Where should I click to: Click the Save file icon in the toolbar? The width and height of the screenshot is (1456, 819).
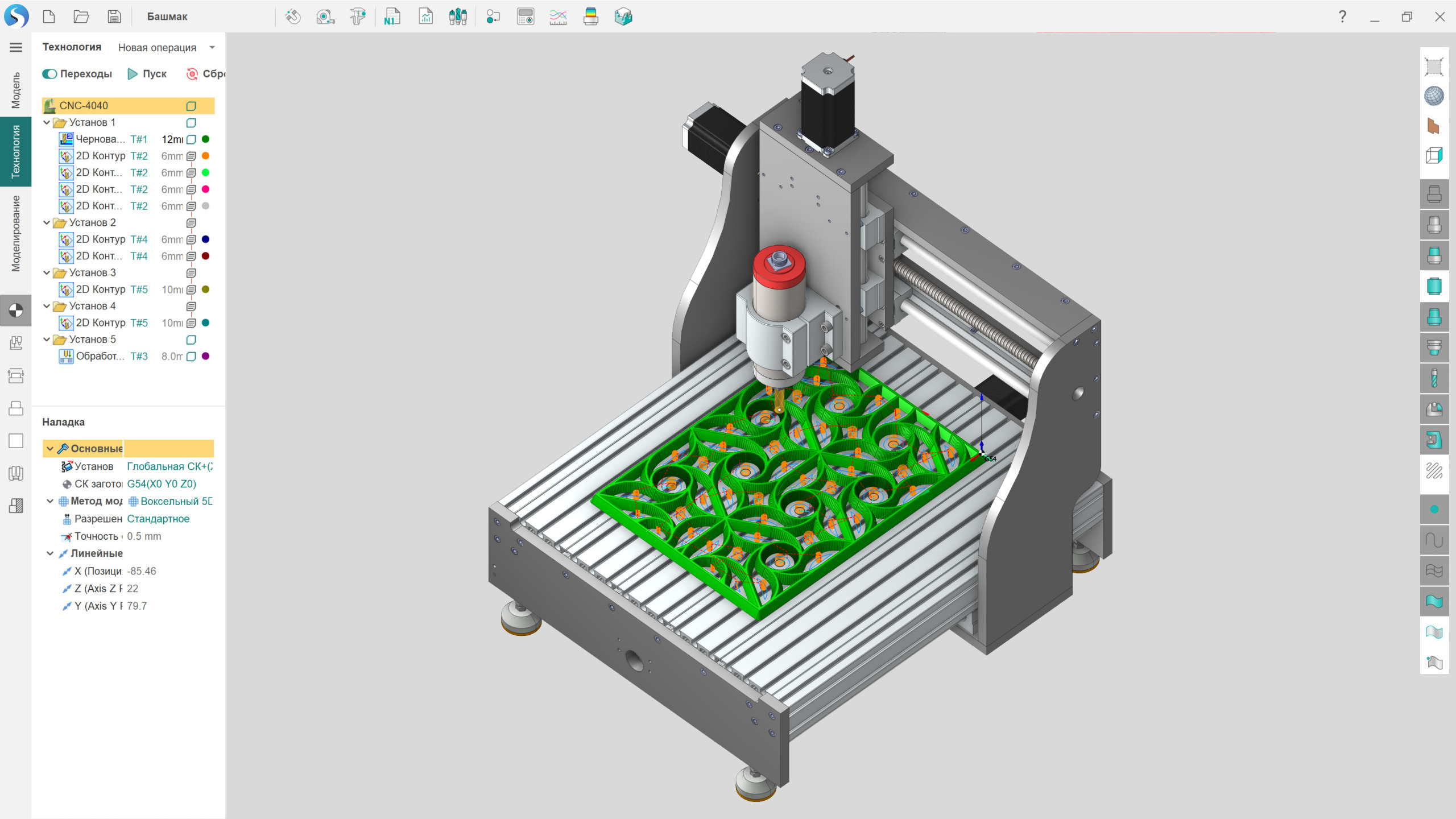(x=114, y=16)
